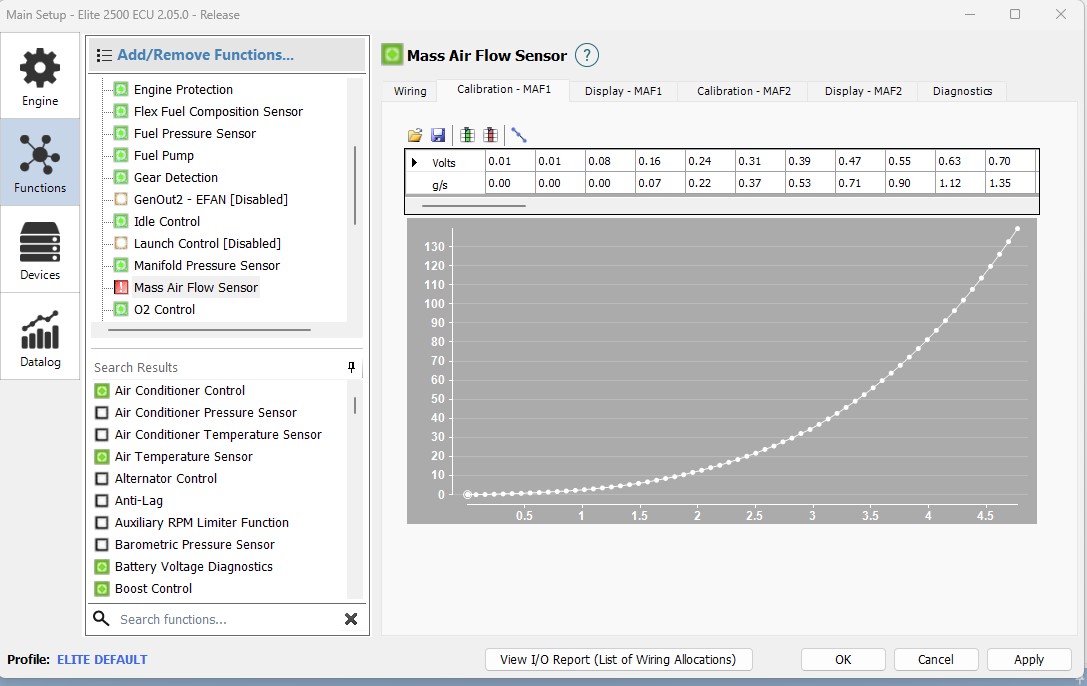Click red warning icon next to Mass Air Flow Sensor
Viewport: 1087px width, 686px height.
[x=121, y=287]
